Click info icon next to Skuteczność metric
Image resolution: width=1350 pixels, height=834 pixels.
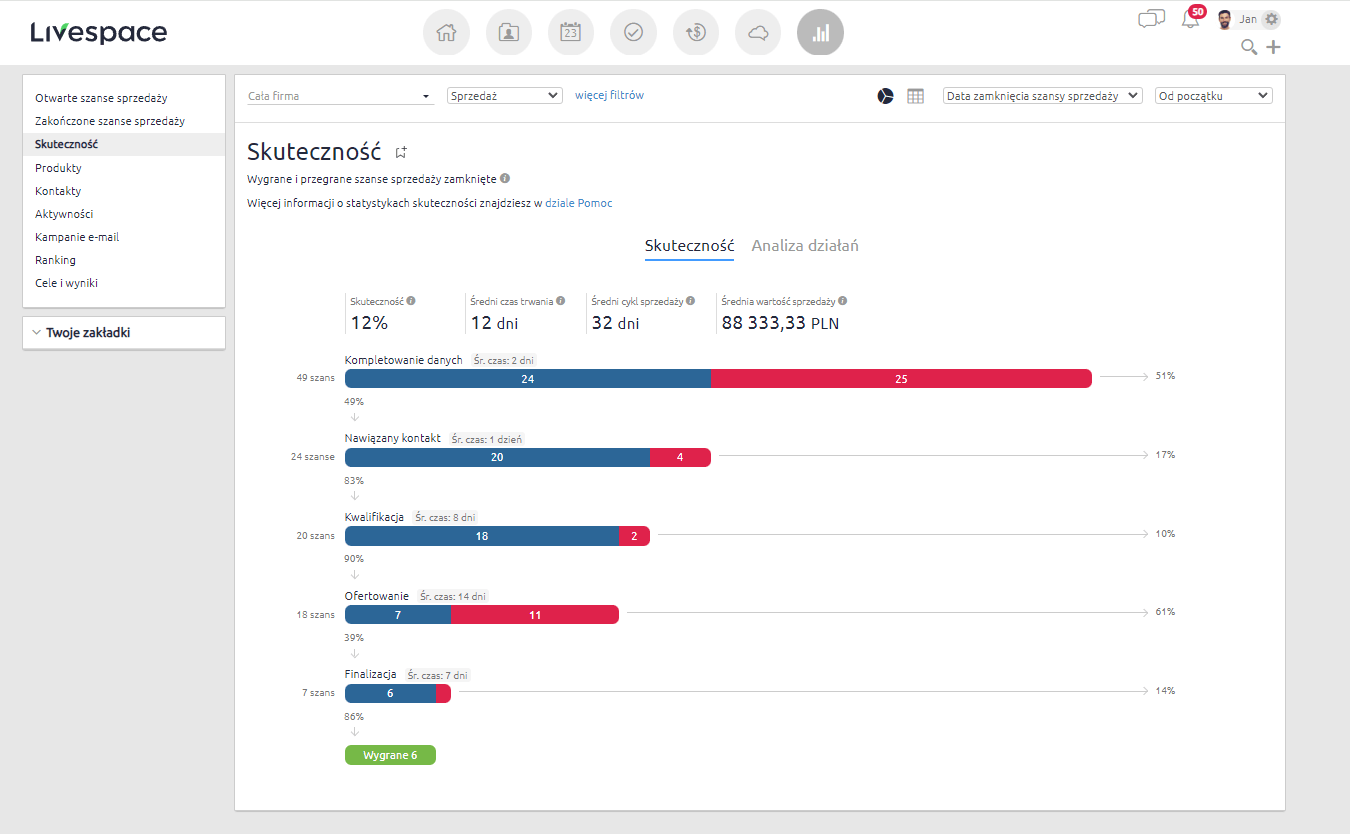click(411, 300)
